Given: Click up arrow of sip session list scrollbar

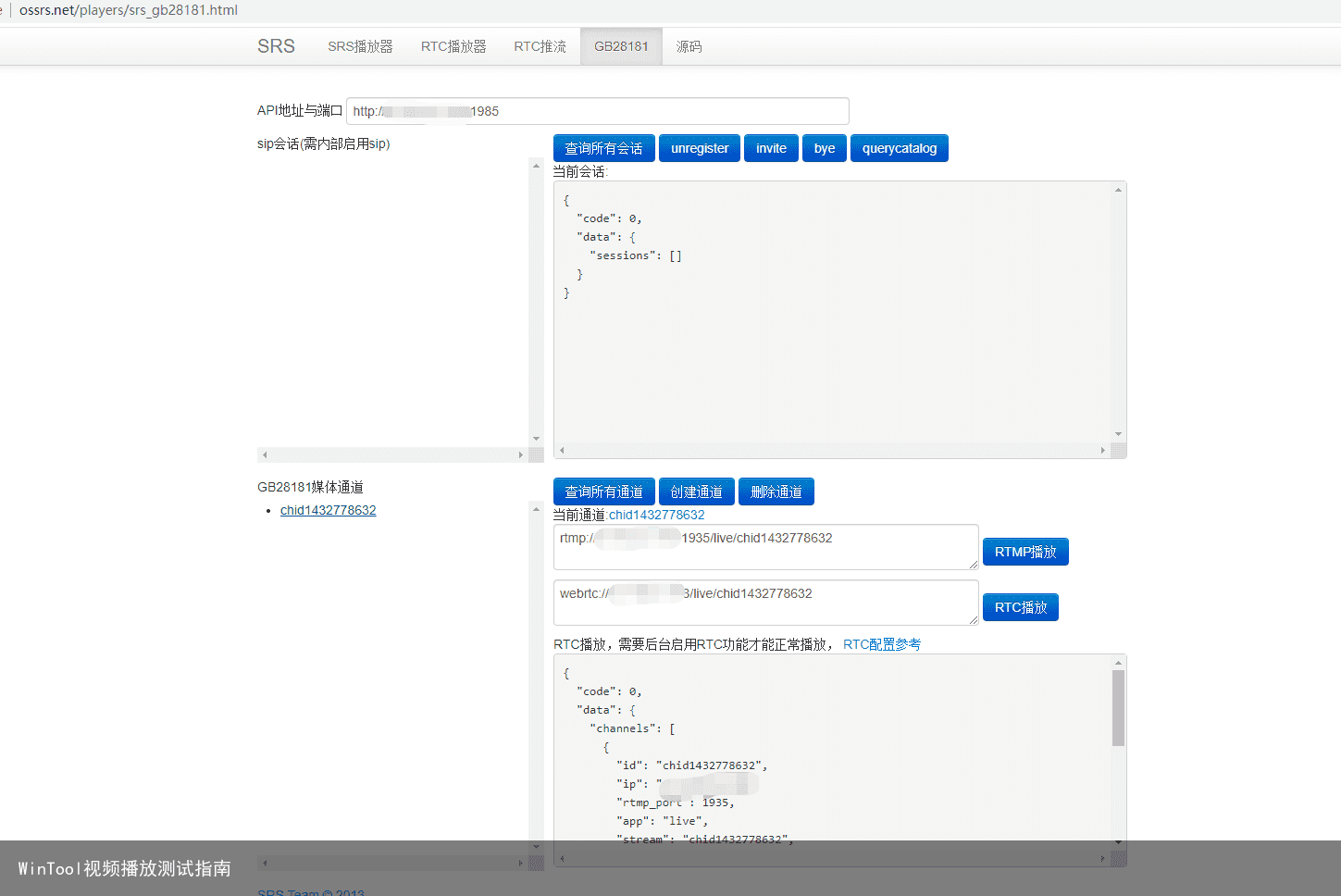Looking at the screenshot, I should point(536,166).
